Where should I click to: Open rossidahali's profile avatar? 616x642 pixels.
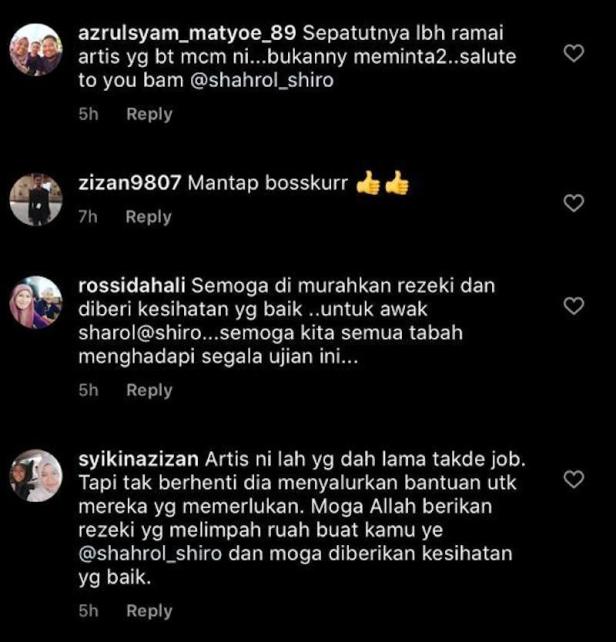coord(36,303)
